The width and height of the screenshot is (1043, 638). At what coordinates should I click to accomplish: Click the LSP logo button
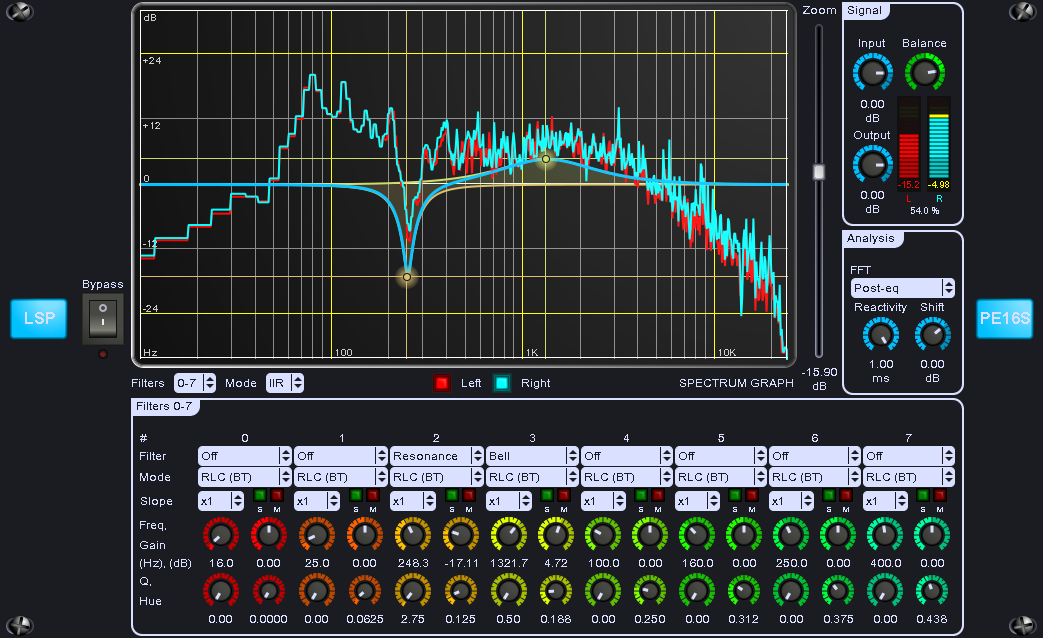(x=39, y=319)
